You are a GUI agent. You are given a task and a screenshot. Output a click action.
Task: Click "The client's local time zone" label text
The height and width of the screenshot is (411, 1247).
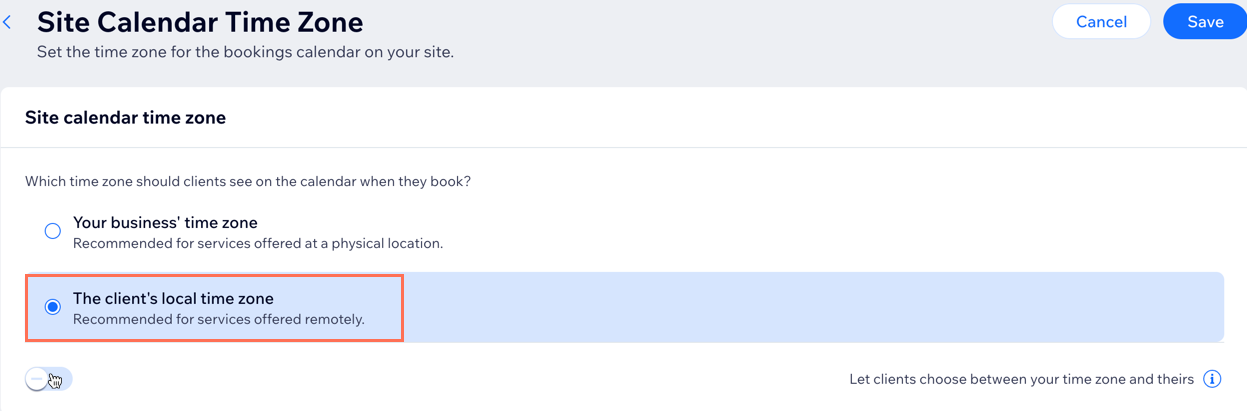[173, 298]
